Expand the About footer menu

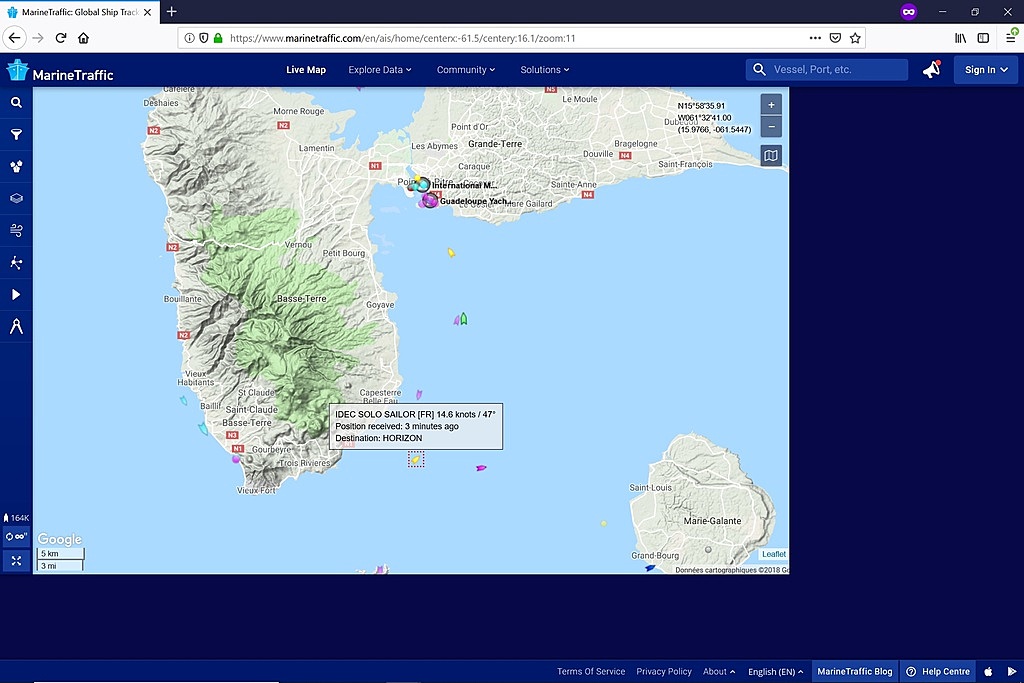click(x=719, y=671)
